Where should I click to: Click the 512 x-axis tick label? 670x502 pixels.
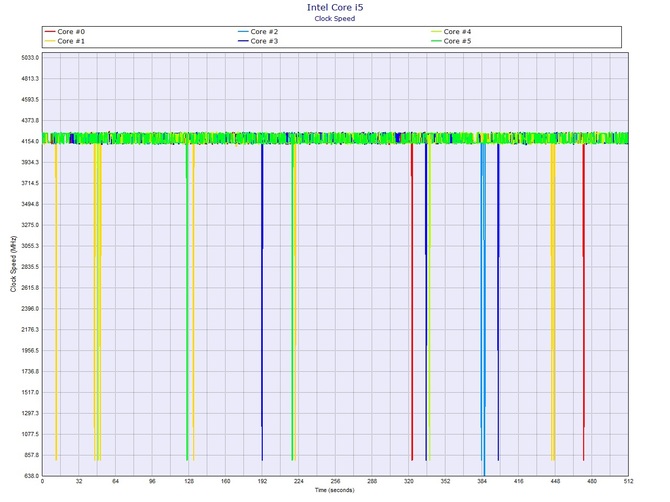click(628, 481)
